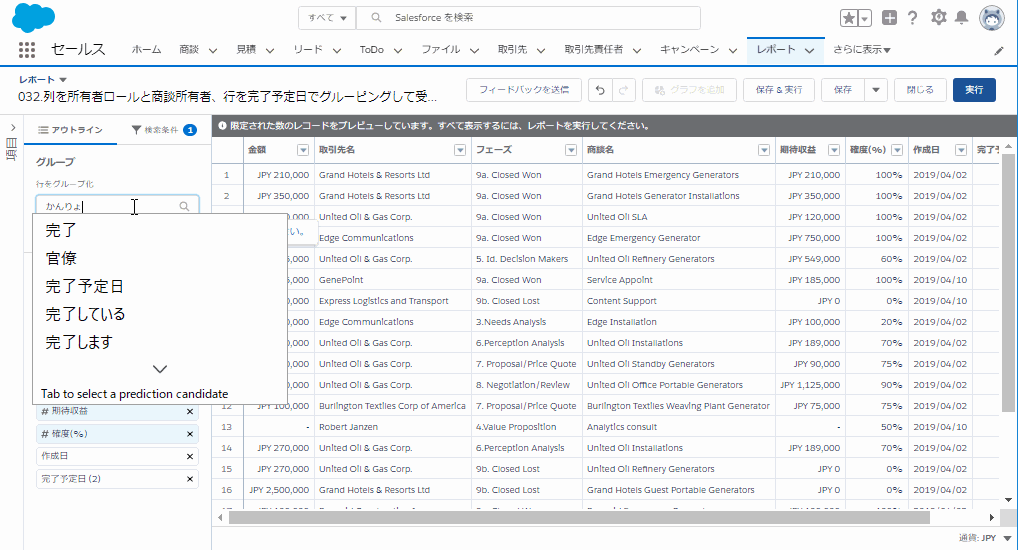Open the help question mark icon
This screenshot has height=550, width=1018.
pyautogui.click(x=912, y=18)
